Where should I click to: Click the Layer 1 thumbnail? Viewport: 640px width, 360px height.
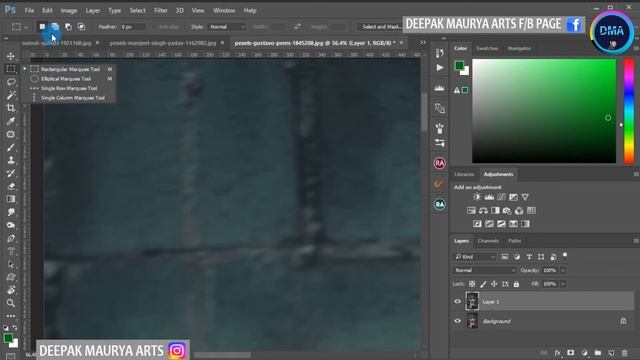click(x=472, y=302)
